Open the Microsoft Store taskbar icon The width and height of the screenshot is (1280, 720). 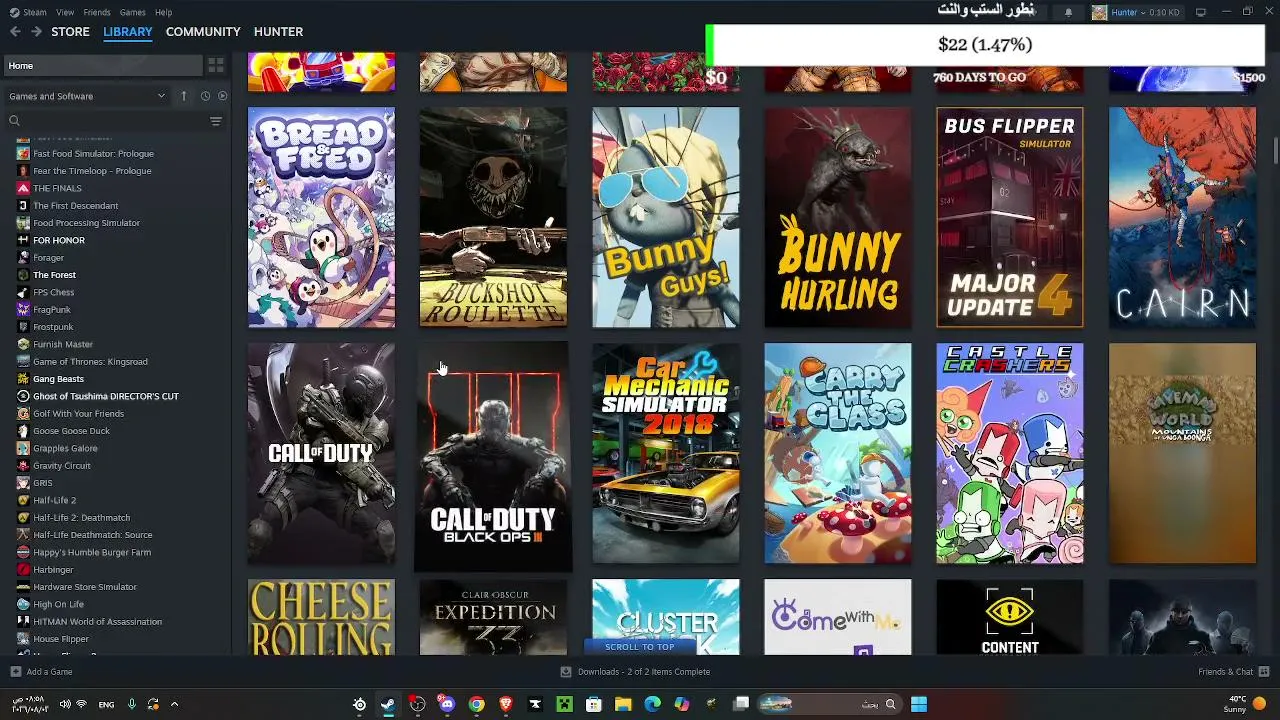point(594,704)
